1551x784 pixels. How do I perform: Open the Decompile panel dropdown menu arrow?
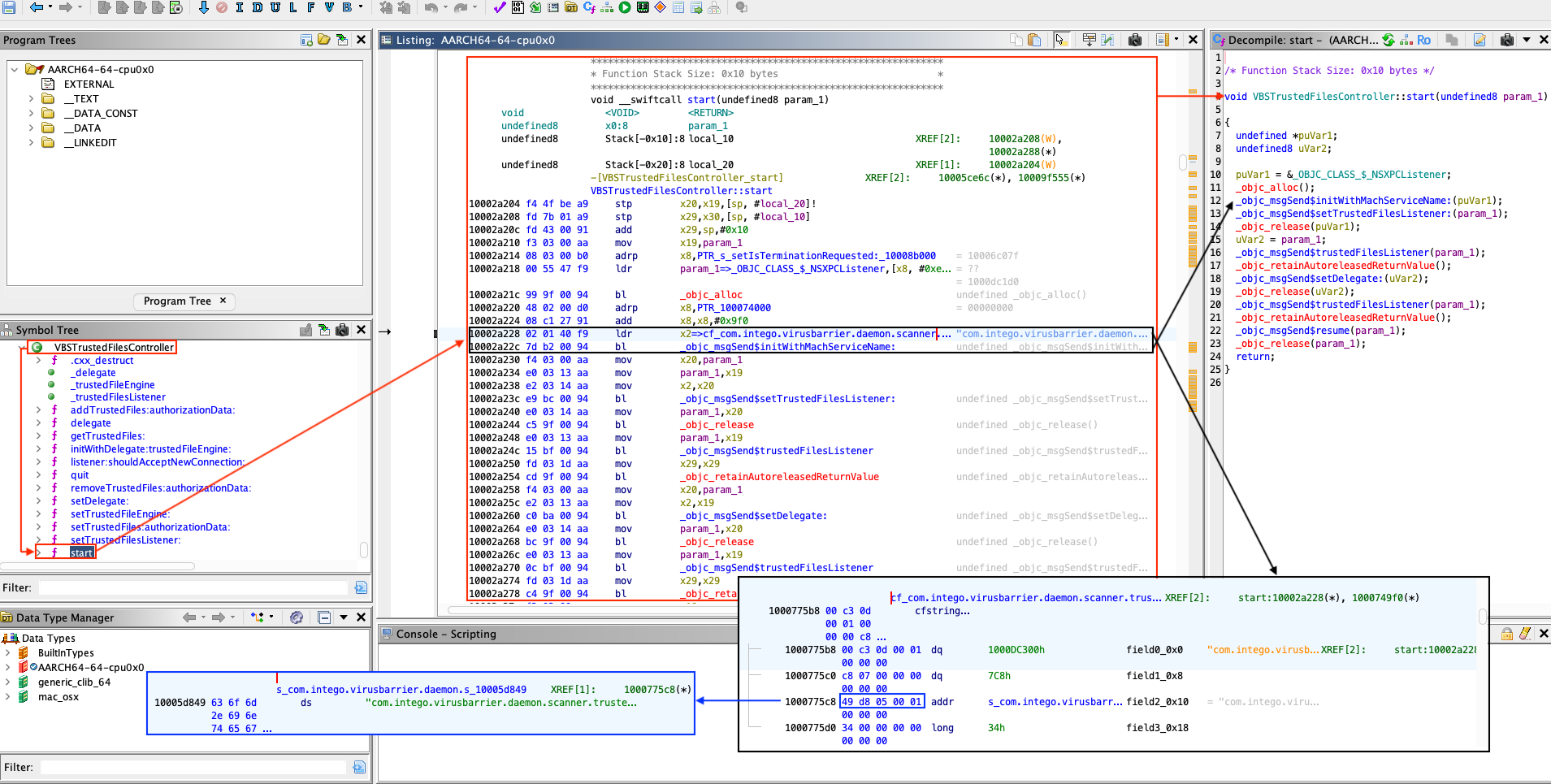tap(1527, 40)
